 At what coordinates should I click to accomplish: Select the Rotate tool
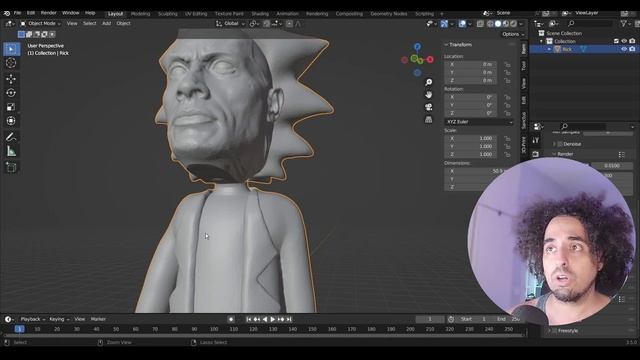tap(11, 93)
